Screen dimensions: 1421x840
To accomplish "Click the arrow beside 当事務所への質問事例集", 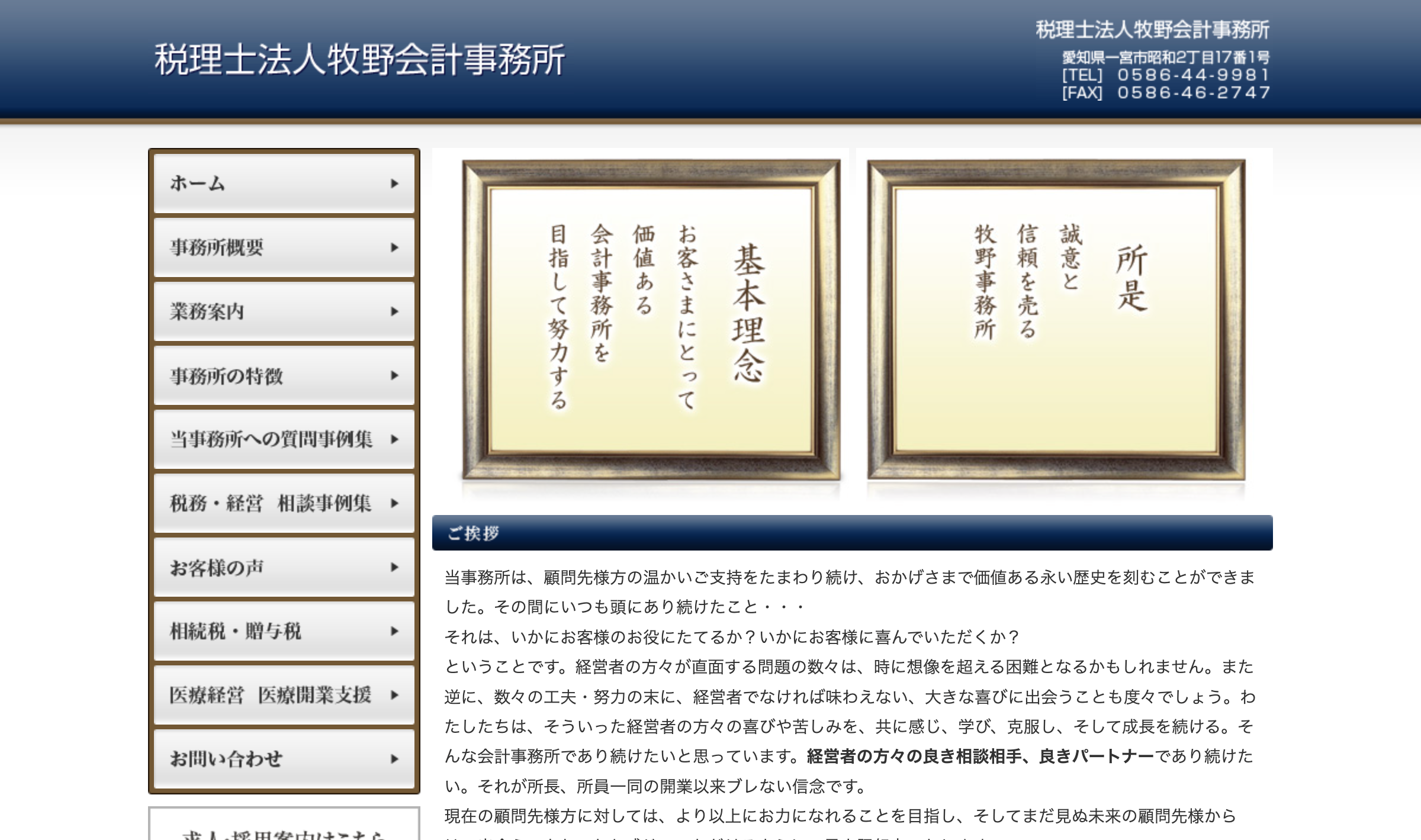I will click(394, 439).
